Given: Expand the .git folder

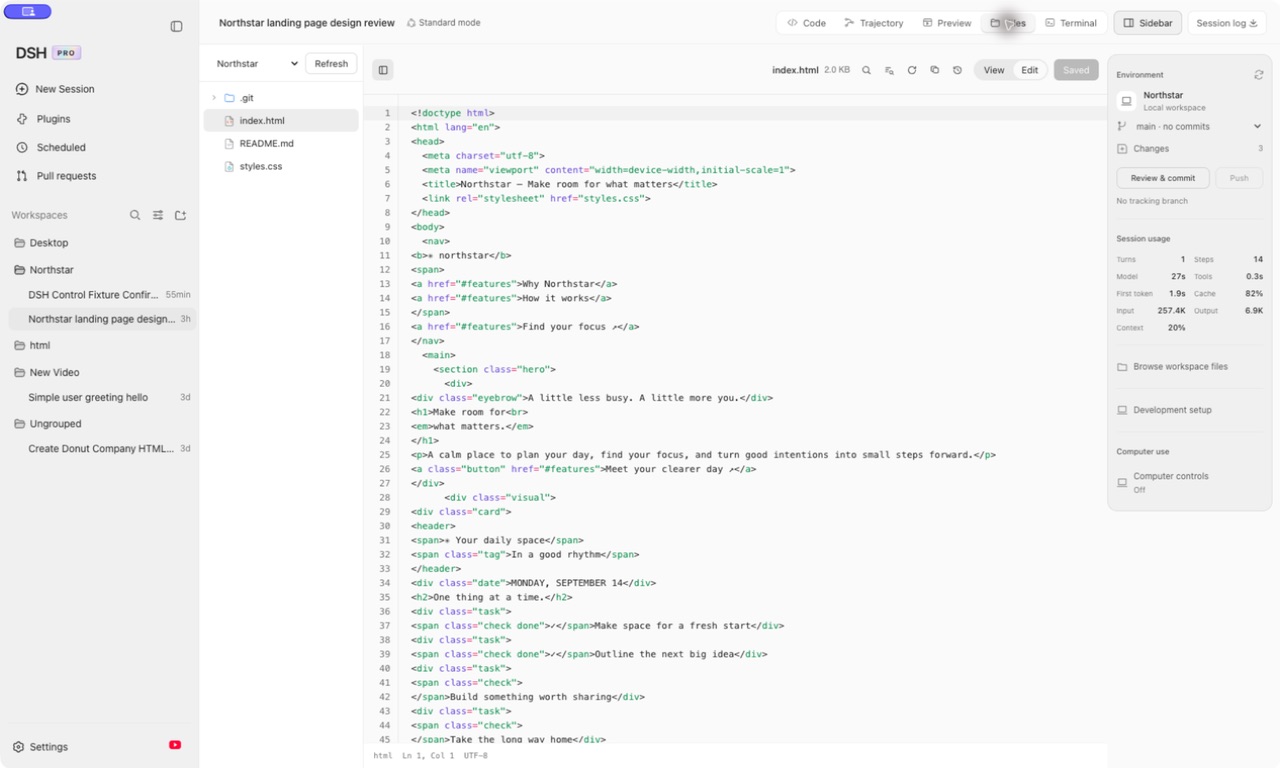Looking at the screenshot, I should (x=213, y=98).
